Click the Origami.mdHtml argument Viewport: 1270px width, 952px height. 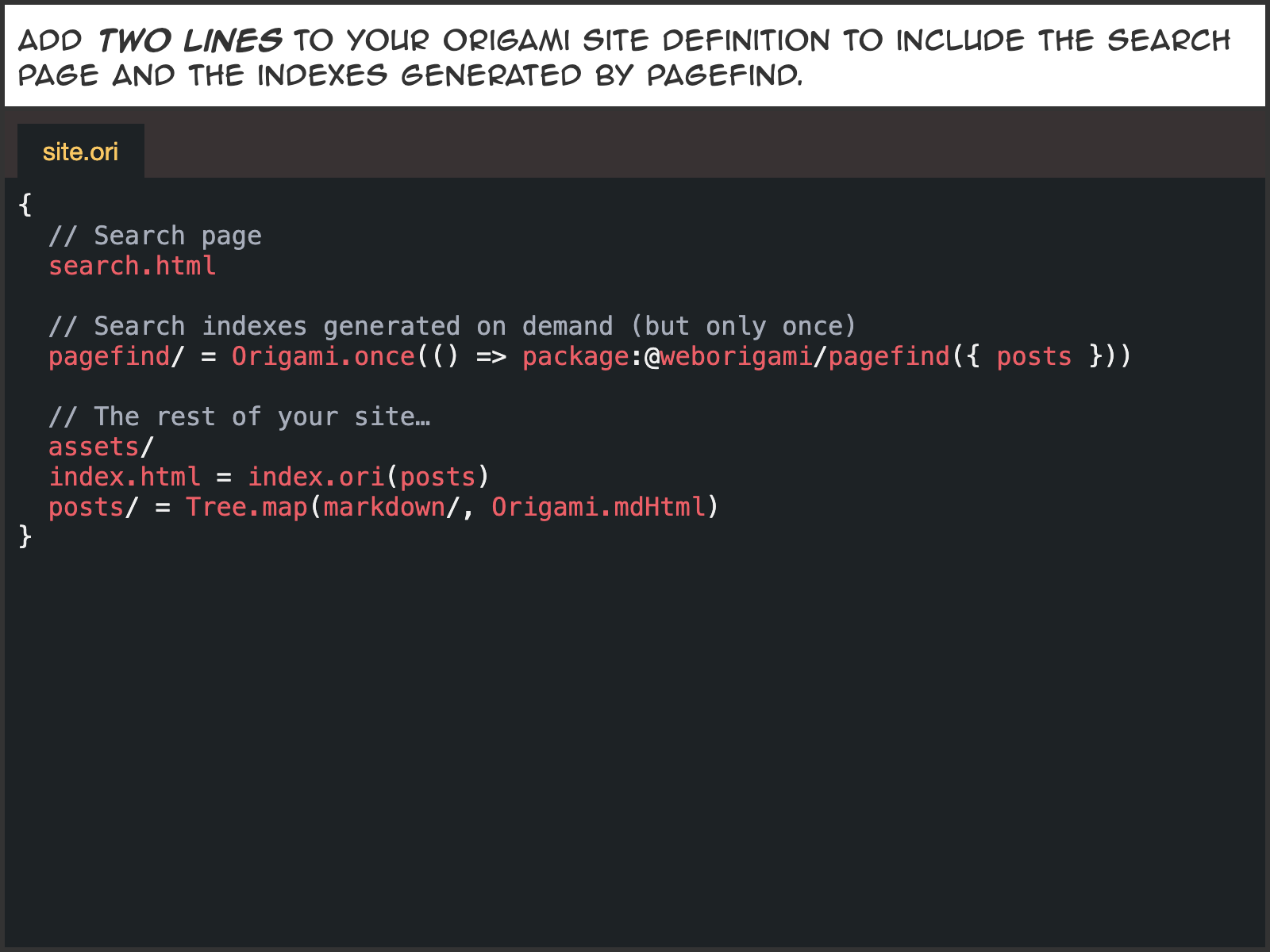coord(598,508)
